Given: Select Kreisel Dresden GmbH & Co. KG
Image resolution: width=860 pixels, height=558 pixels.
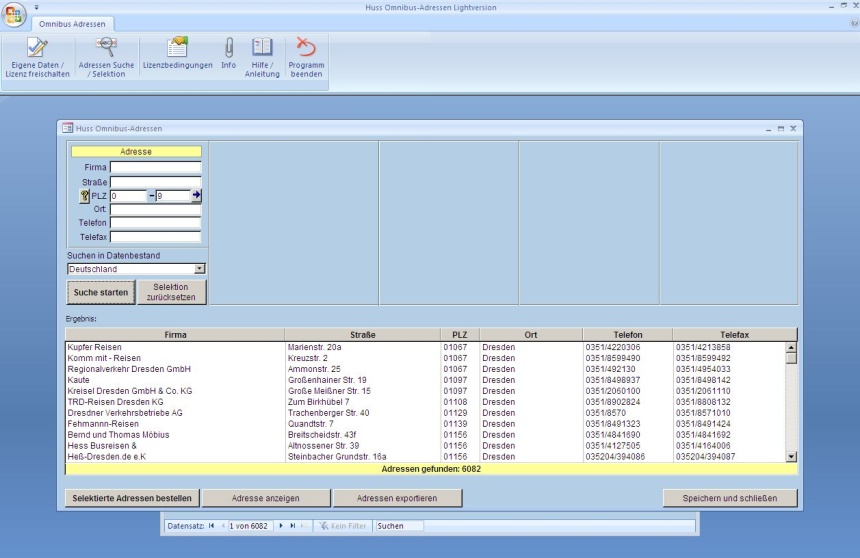Looking at the screenshot, I should 425,391.
